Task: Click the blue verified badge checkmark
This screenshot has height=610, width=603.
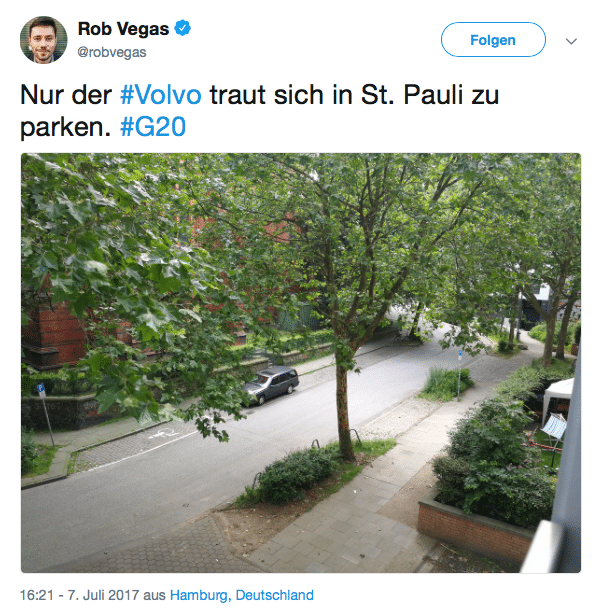Action: [182, 28]
